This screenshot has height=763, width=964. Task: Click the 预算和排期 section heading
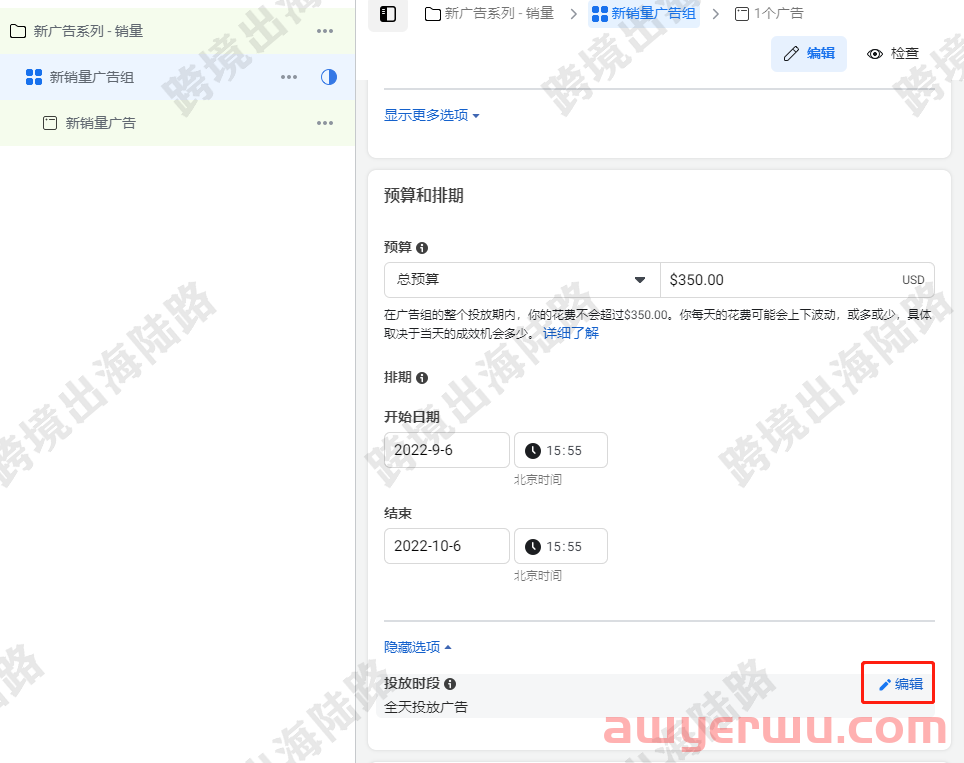(x=424, y=196)
